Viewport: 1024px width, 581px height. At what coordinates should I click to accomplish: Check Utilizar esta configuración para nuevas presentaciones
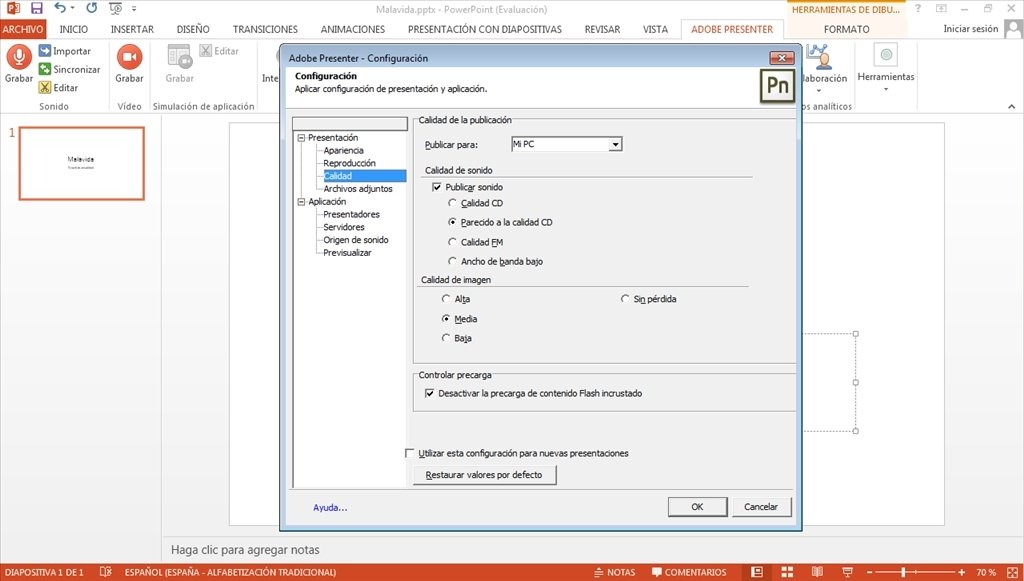pos(409,452)
